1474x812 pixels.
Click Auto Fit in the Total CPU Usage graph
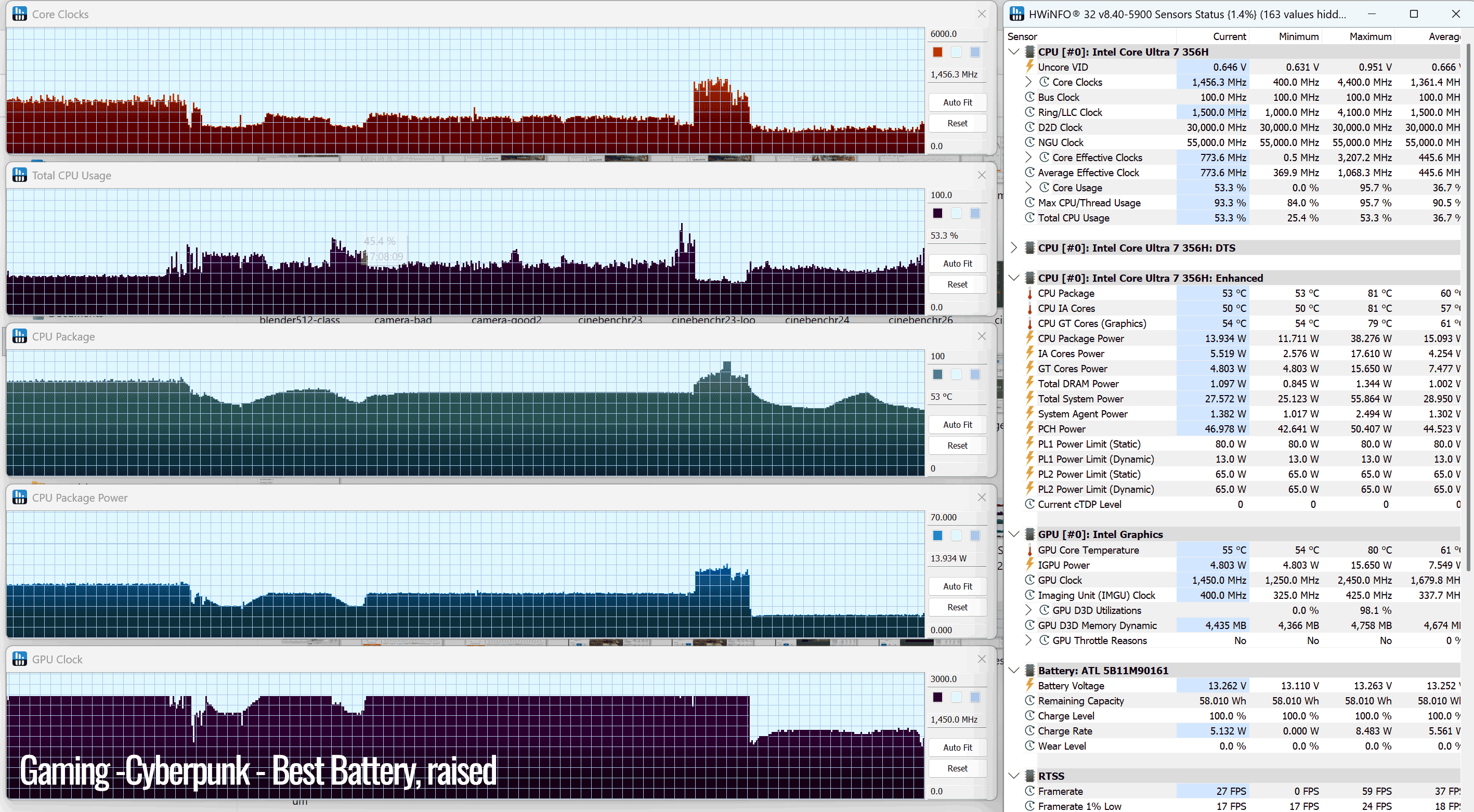click(957, 264)
